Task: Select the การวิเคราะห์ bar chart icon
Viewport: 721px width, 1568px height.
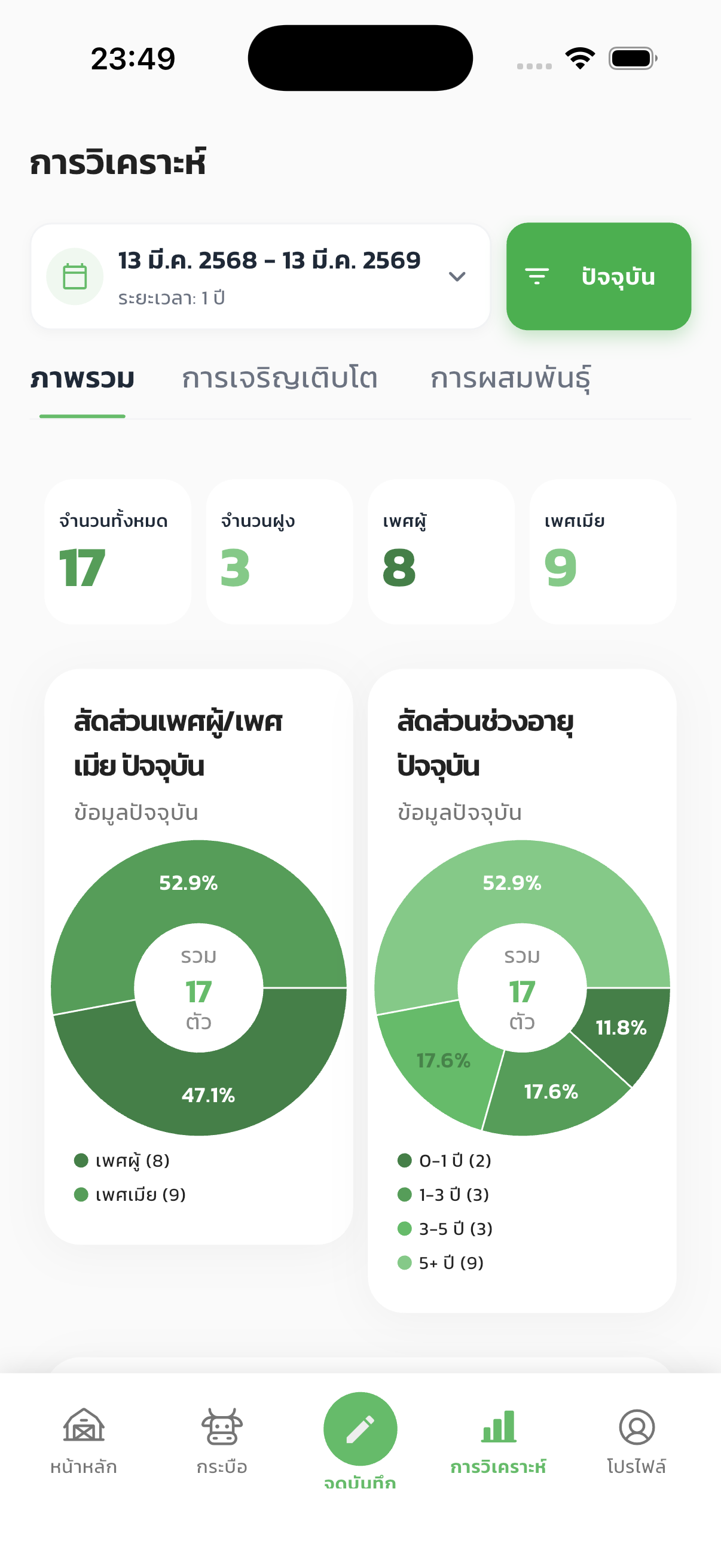Action: coord(499,1426)
